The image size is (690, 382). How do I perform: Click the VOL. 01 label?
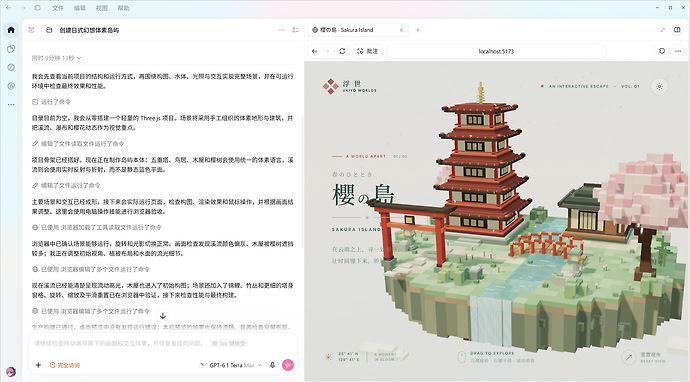tap(630, 86)
